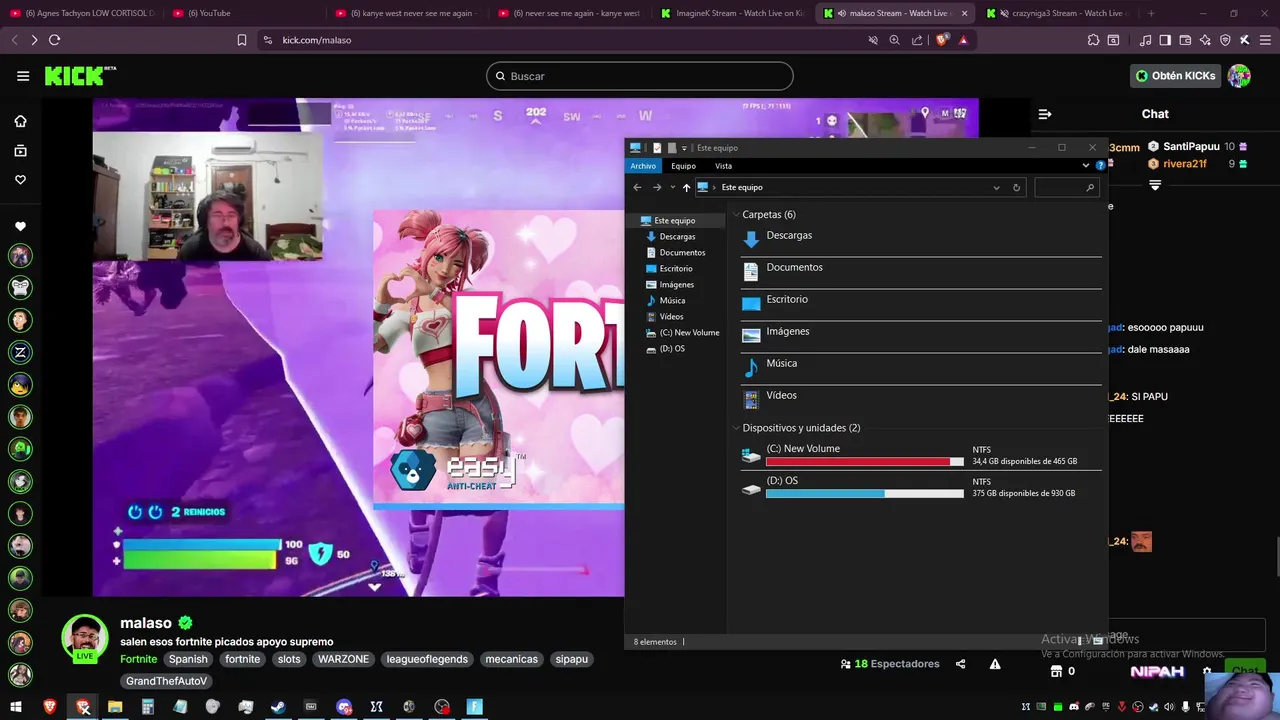The image size is (1280, 720).
Task: Open the Equipo ribbon tab
Action: pyautogui.click(x=684, y=166)
